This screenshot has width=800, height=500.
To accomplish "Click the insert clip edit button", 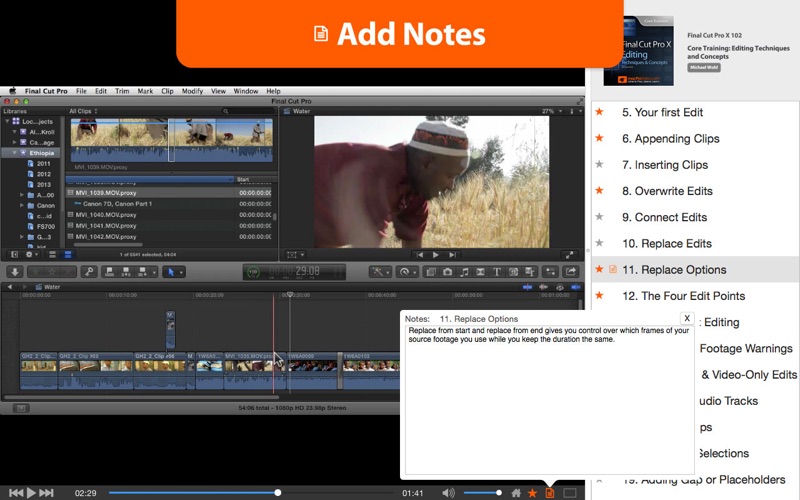I will 126,272.
